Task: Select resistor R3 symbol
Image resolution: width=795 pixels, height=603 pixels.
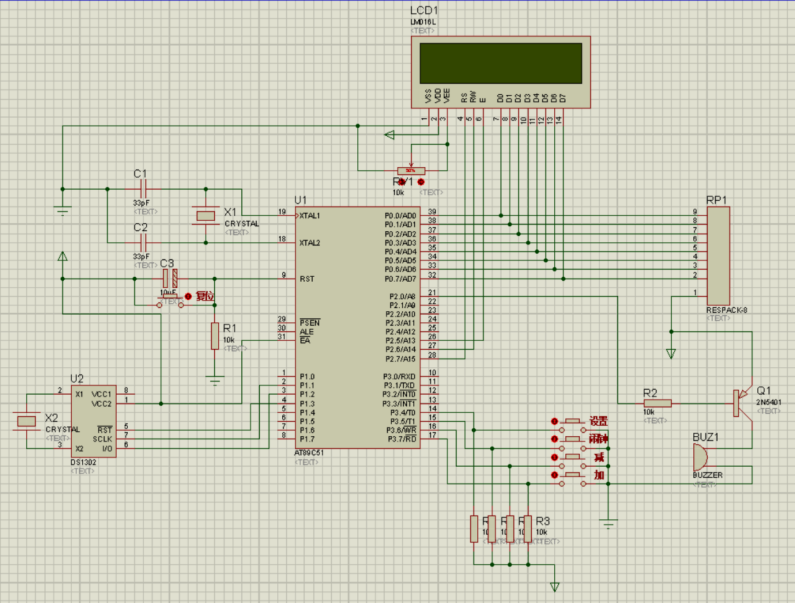Action: tap(528, 529)
